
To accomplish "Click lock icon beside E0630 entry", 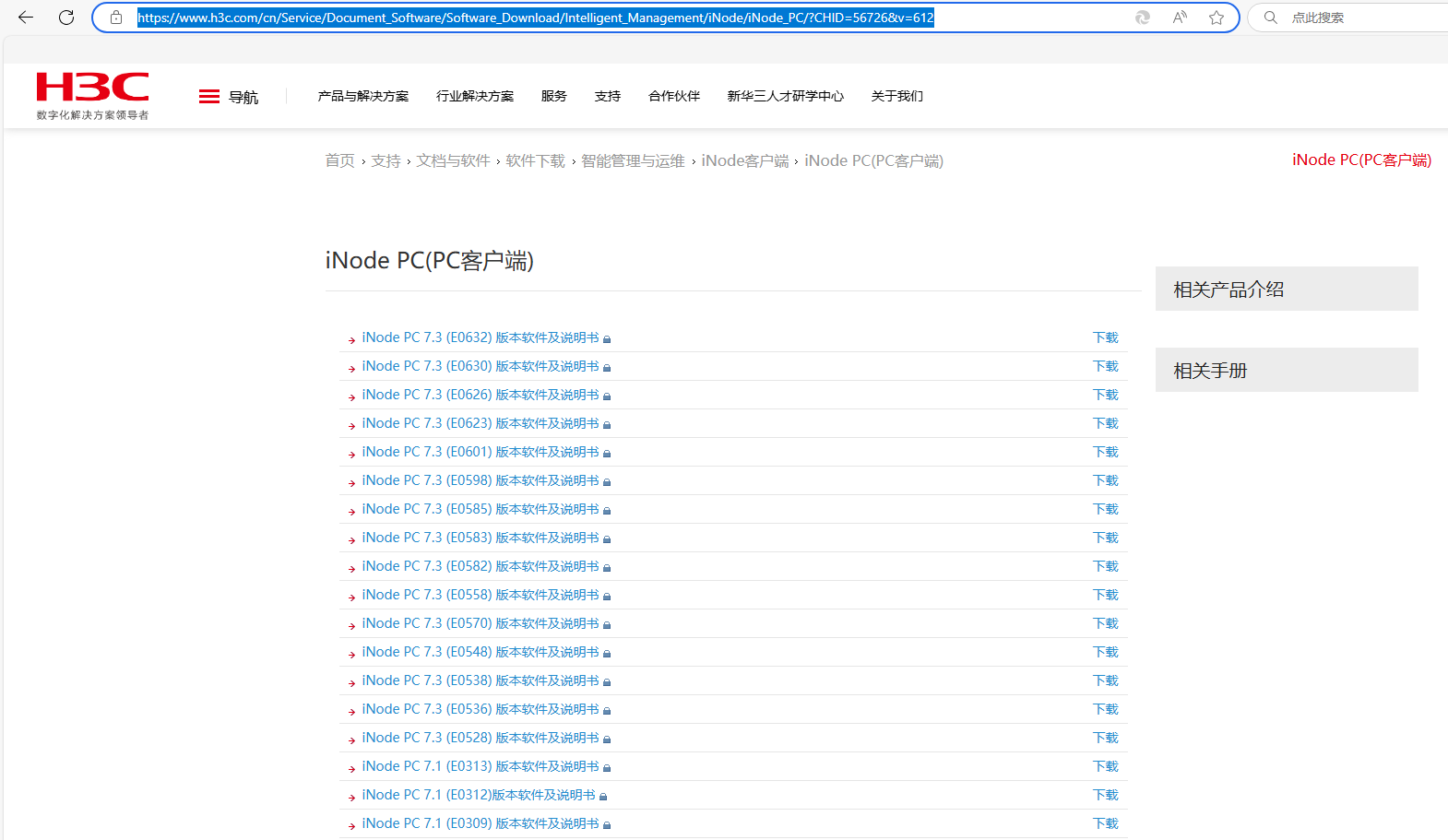I will pos(607,368).
